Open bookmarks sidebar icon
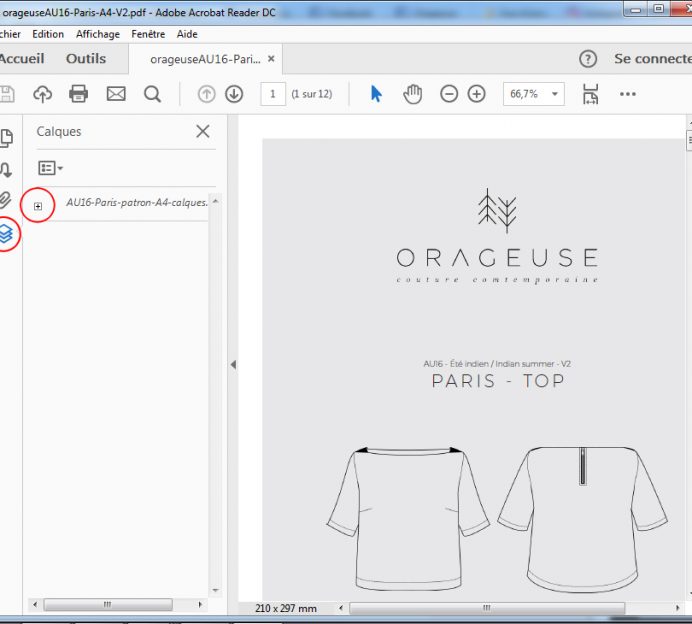 tap(5, 169)
